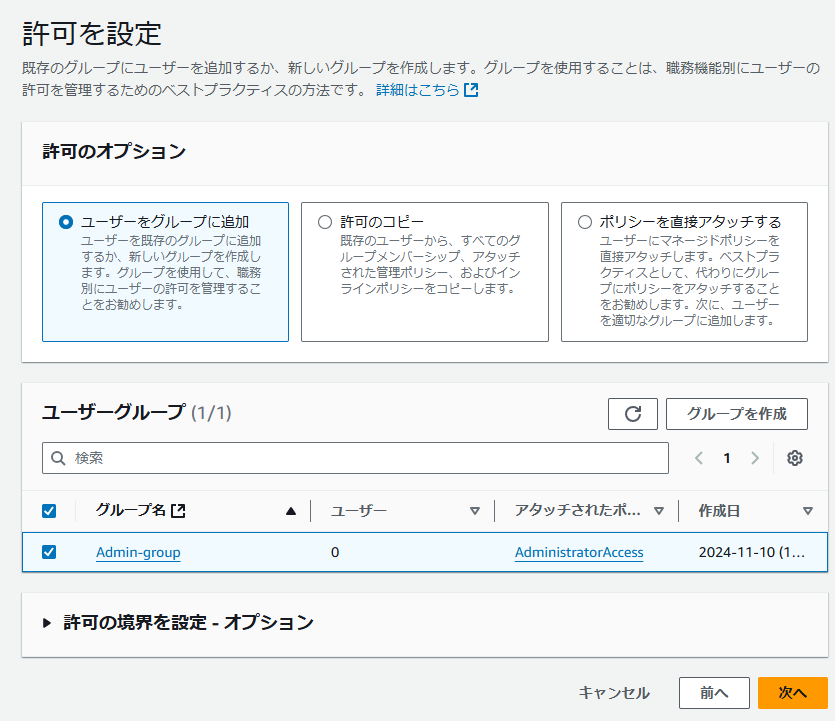Select ユーザーをグループに追加 radio option

pyautogui.click(x=66, y=222)
